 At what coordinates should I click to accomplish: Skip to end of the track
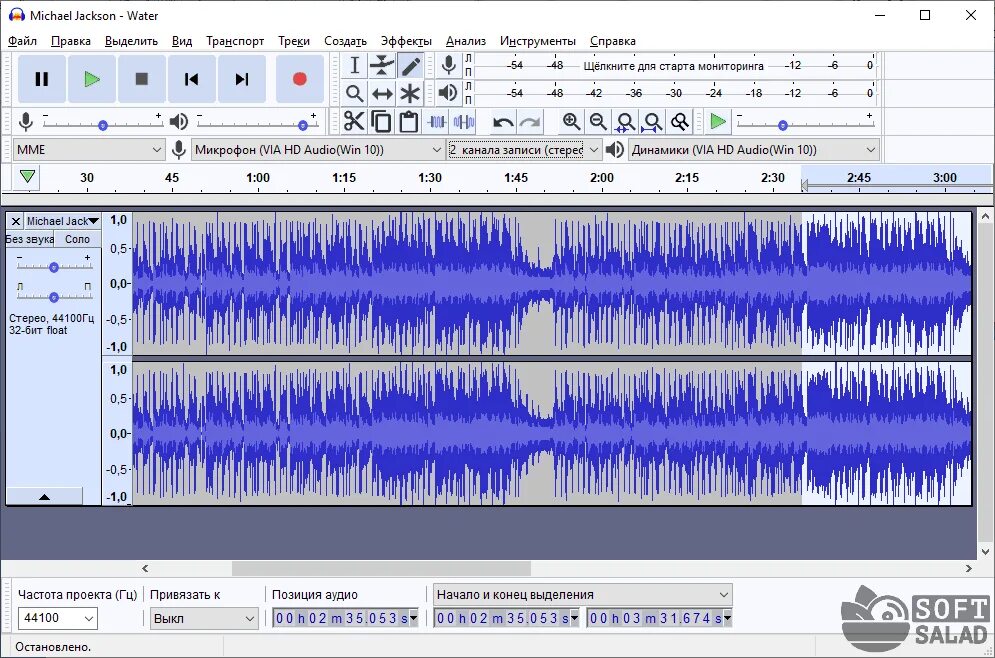coord(242,79)
